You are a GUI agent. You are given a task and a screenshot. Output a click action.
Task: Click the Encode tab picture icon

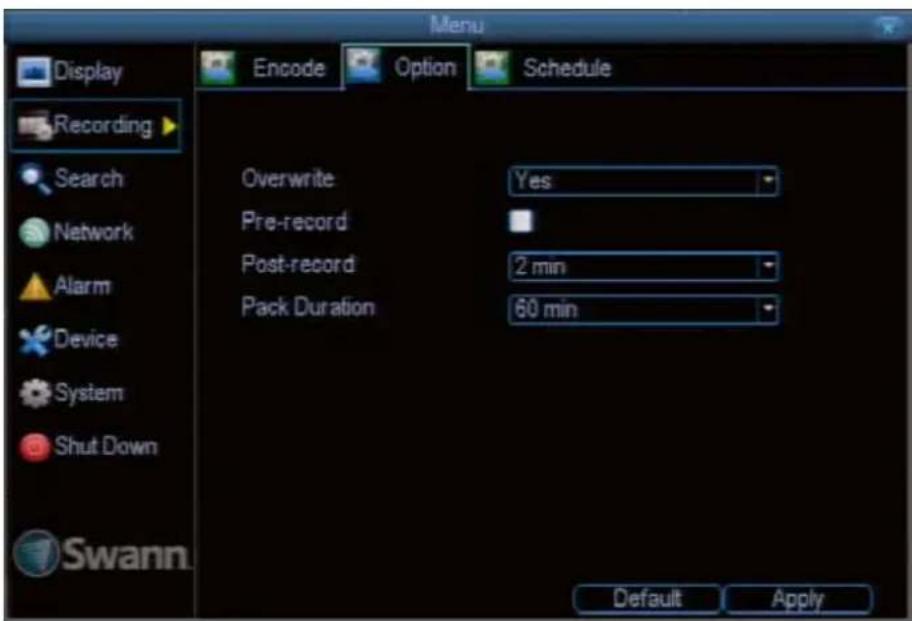(218, 68)
